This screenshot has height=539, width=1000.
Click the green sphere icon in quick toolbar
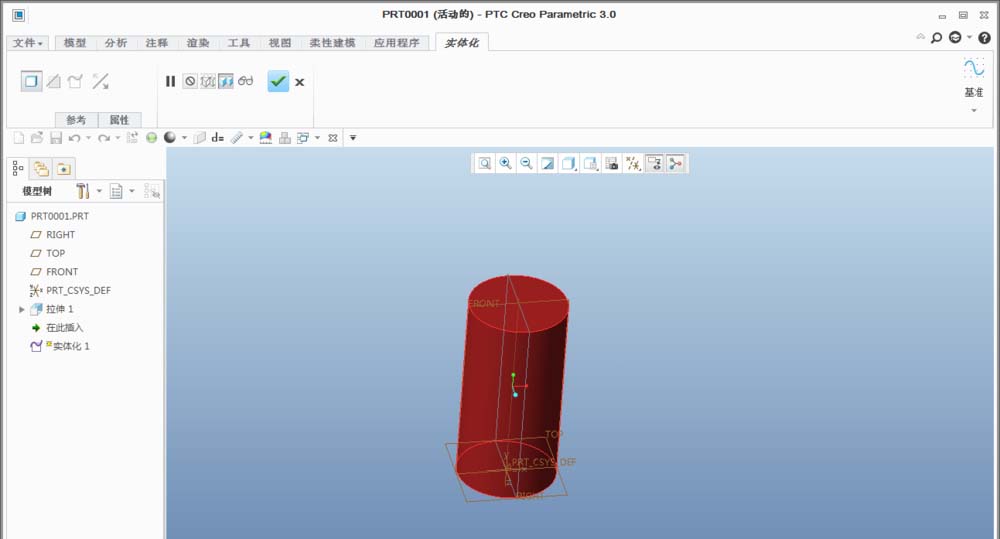151,138
